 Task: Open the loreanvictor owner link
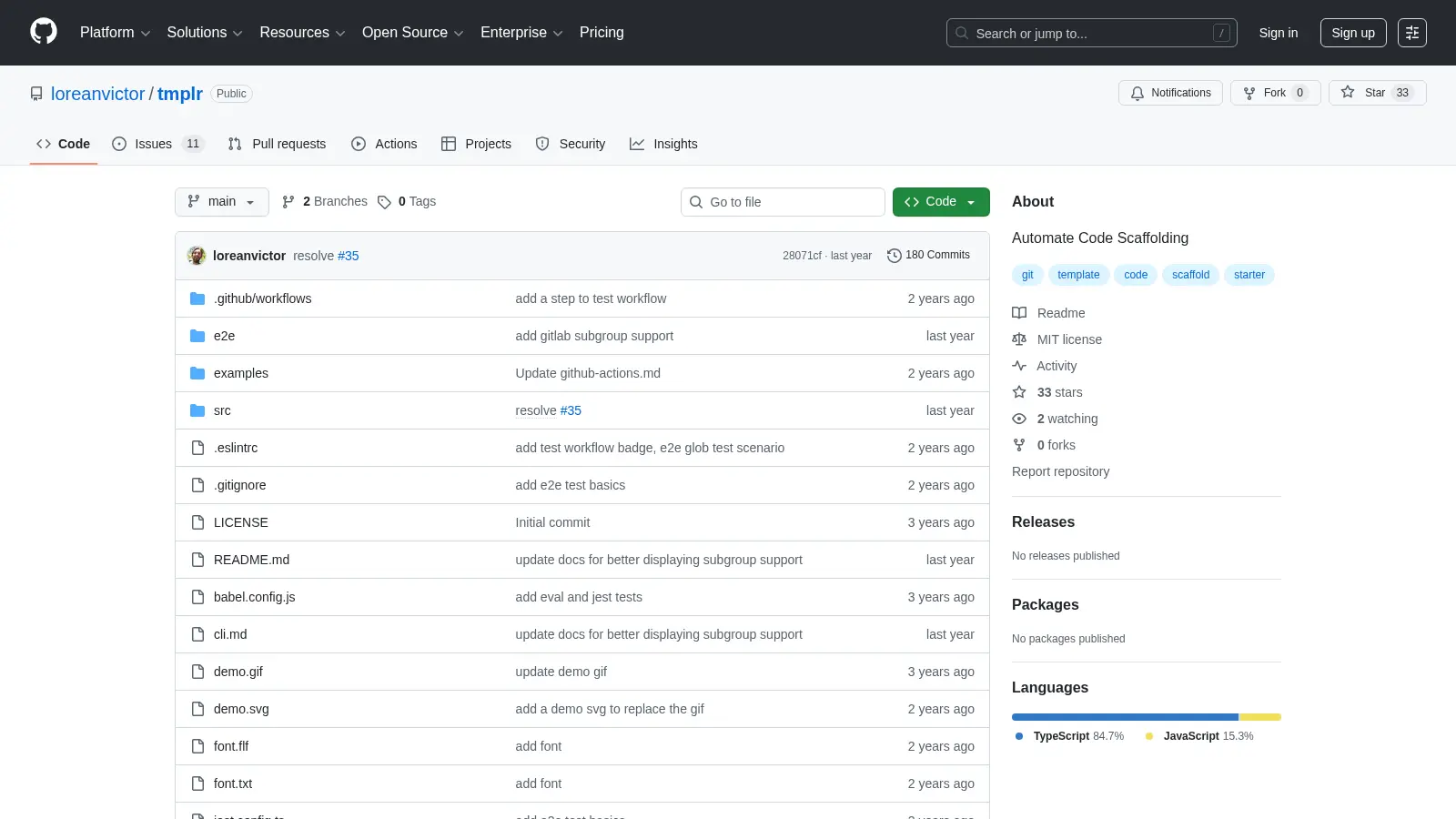tap(97, 94)
